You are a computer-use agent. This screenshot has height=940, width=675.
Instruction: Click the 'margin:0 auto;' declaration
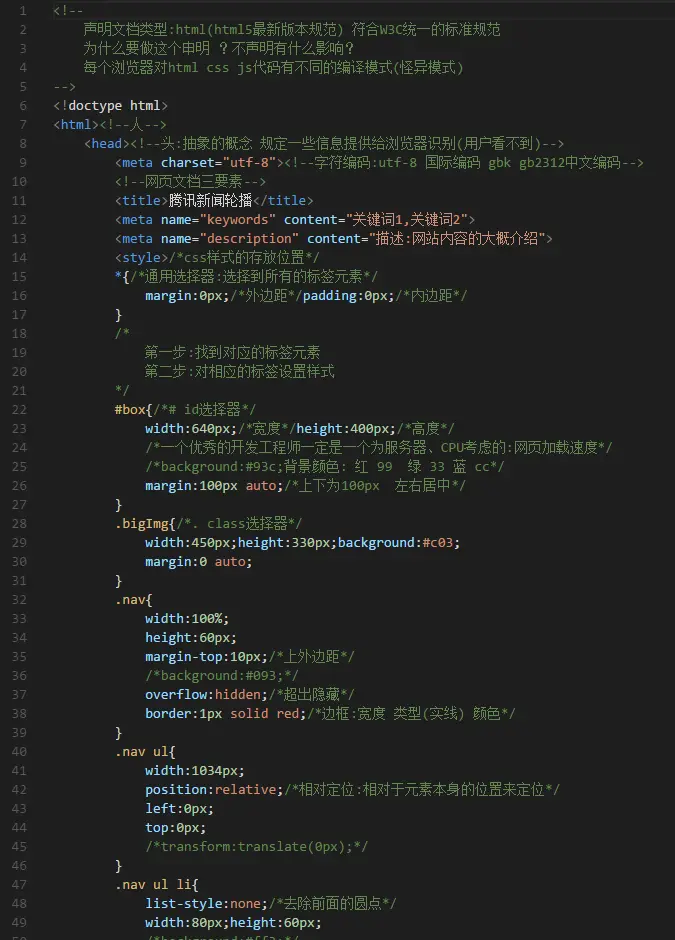pyautogui.click(x=198, y=562)
